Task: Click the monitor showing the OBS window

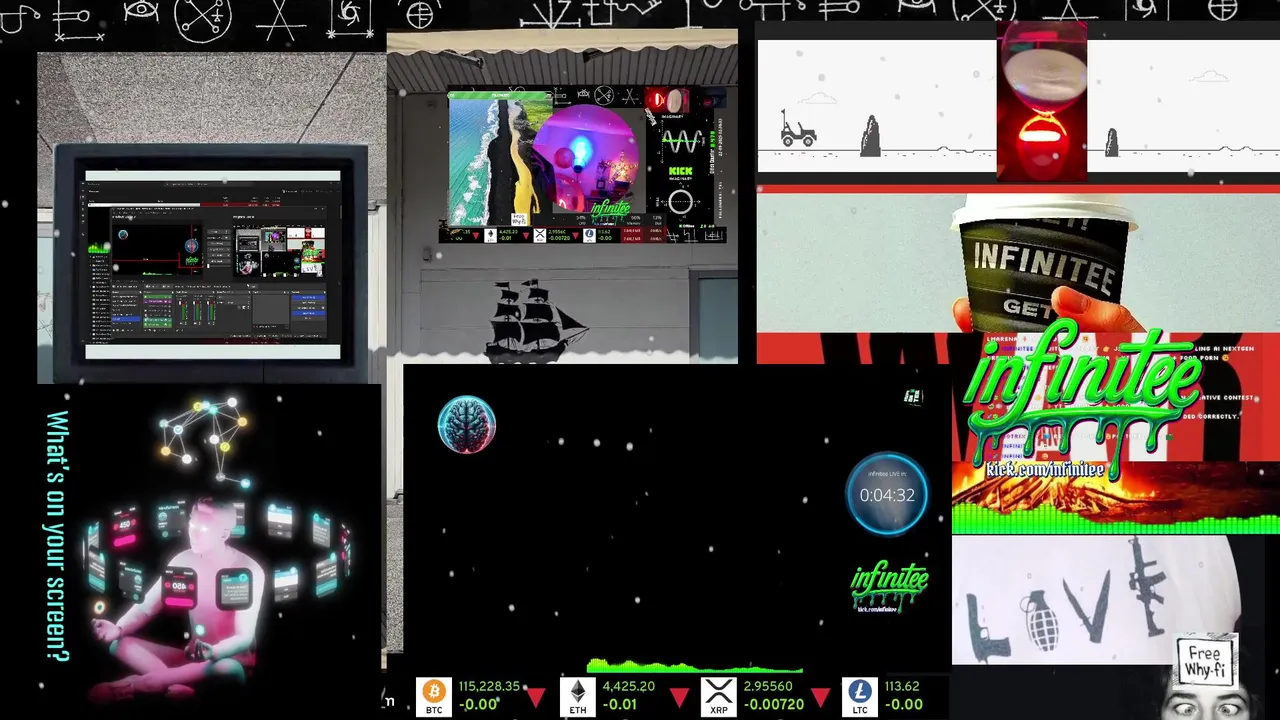Action: pos(212,264)
